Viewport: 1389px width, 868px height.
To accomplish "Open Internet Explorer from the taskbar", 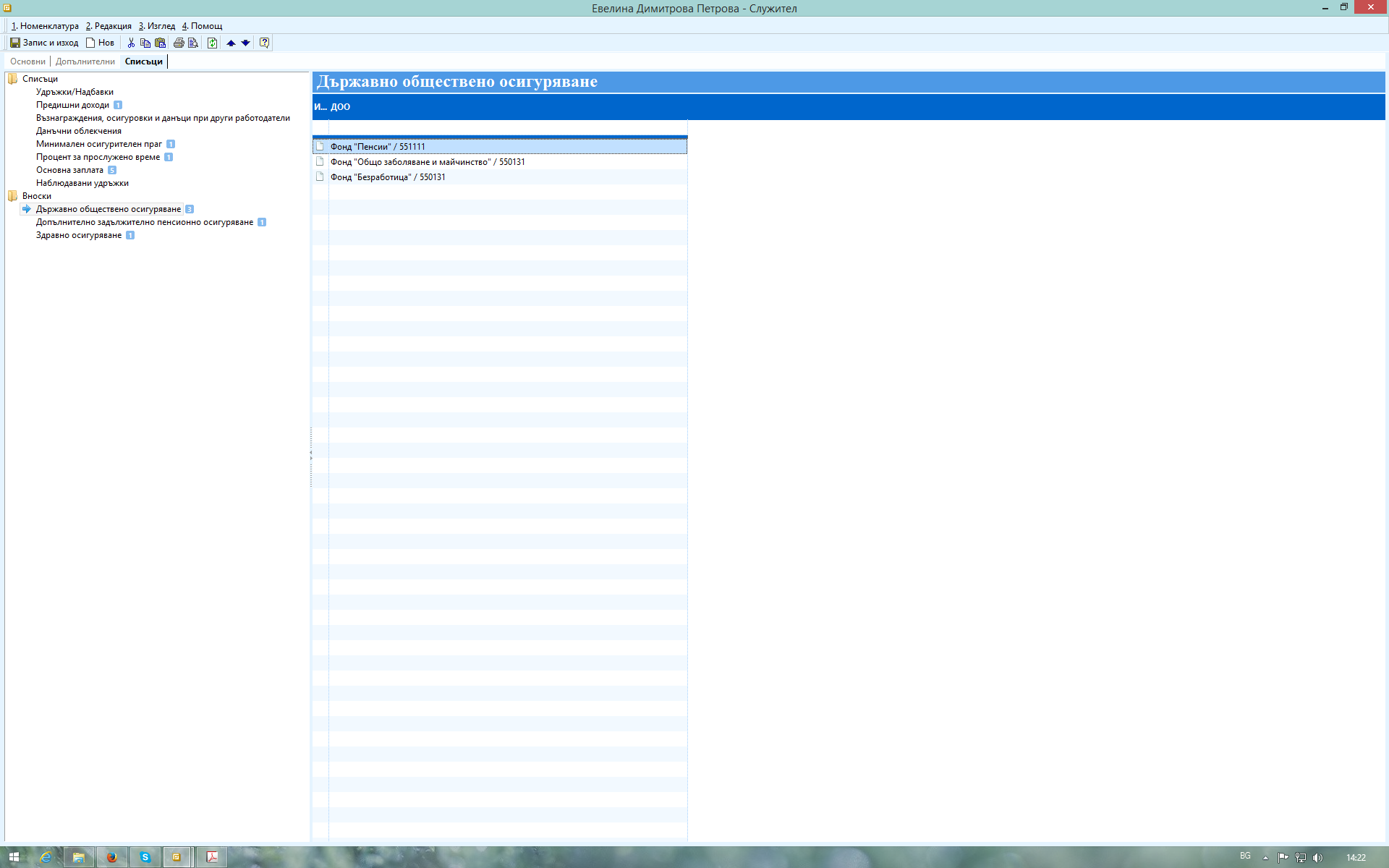I will tap(46, 857).
